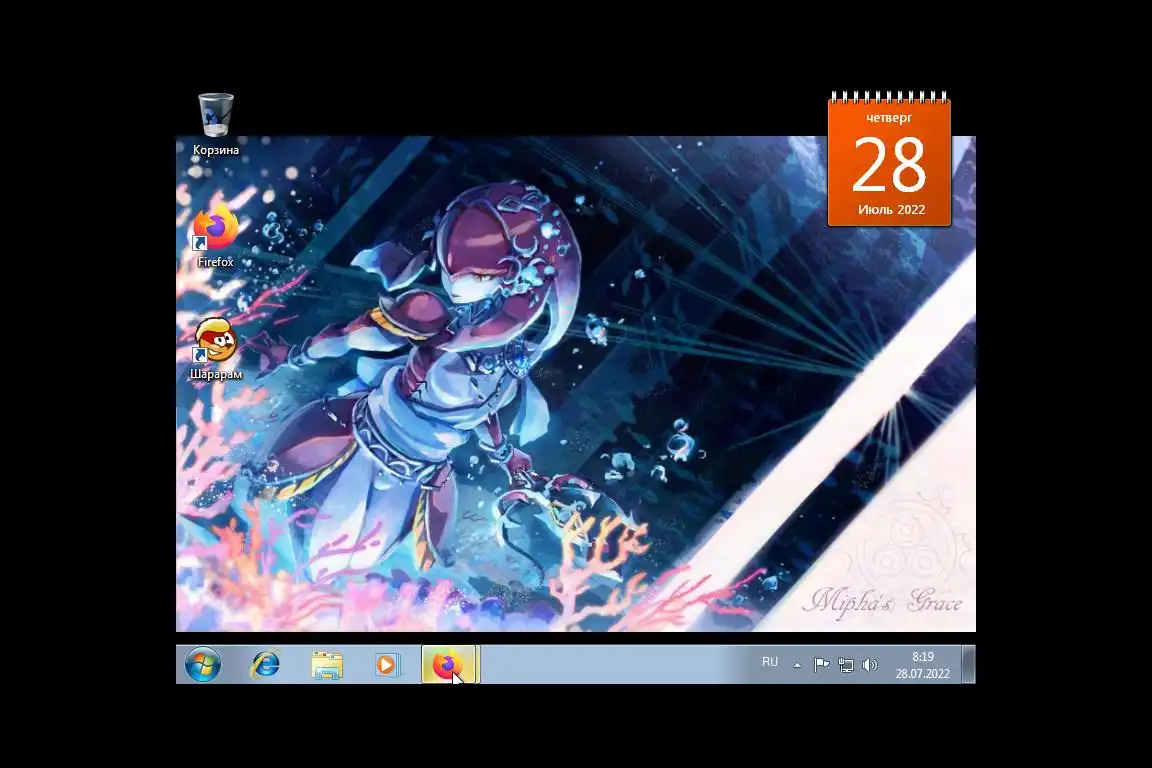The image size is (1152, 768).
Task: Open Windows Explorer folder on taskbar
Action: click(327, 664)
